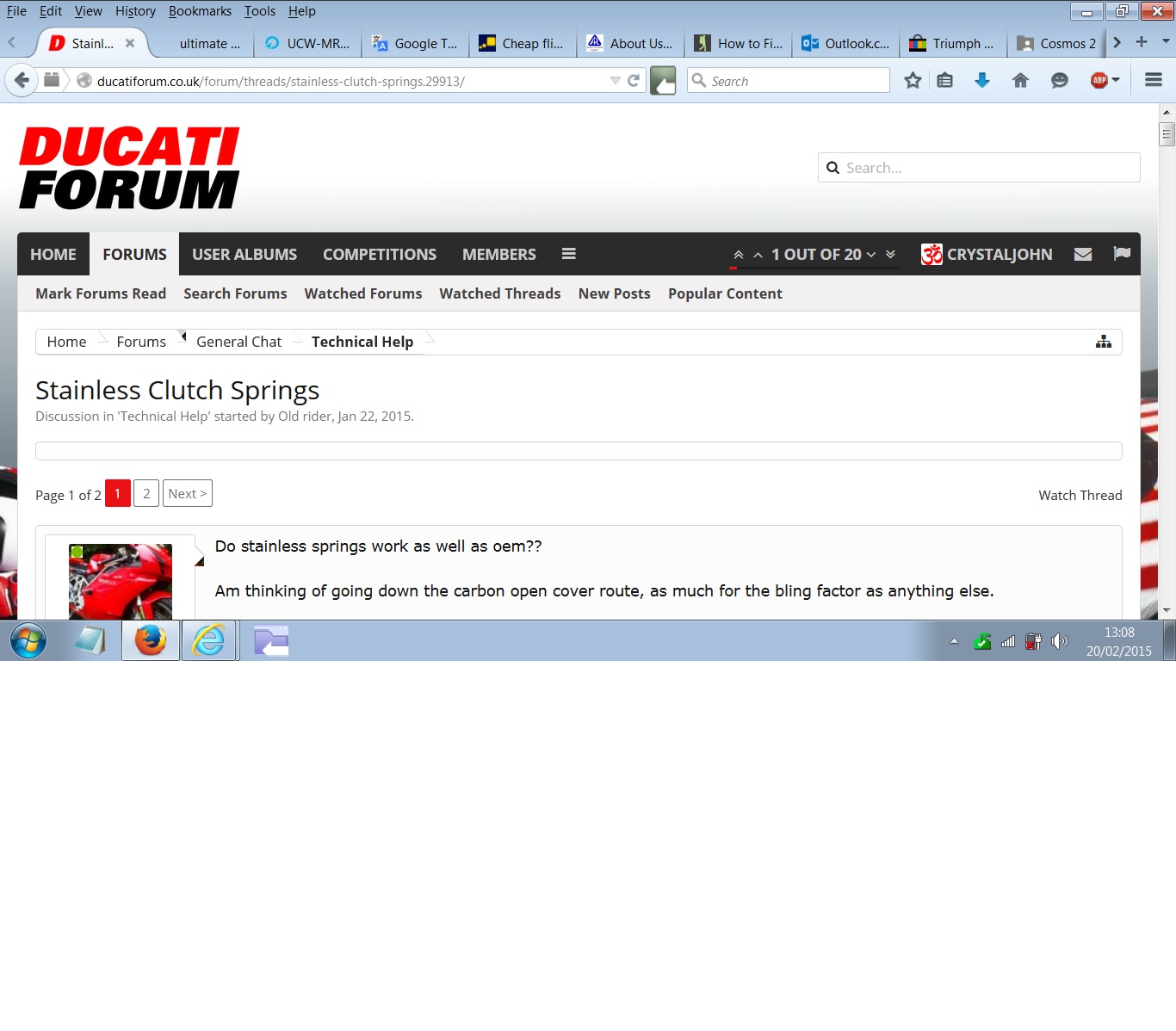This screenshot has width=1176, height=1031.
Task: Expand the 1 OUT OF 20 dropdown
Action: coord(871,255)
